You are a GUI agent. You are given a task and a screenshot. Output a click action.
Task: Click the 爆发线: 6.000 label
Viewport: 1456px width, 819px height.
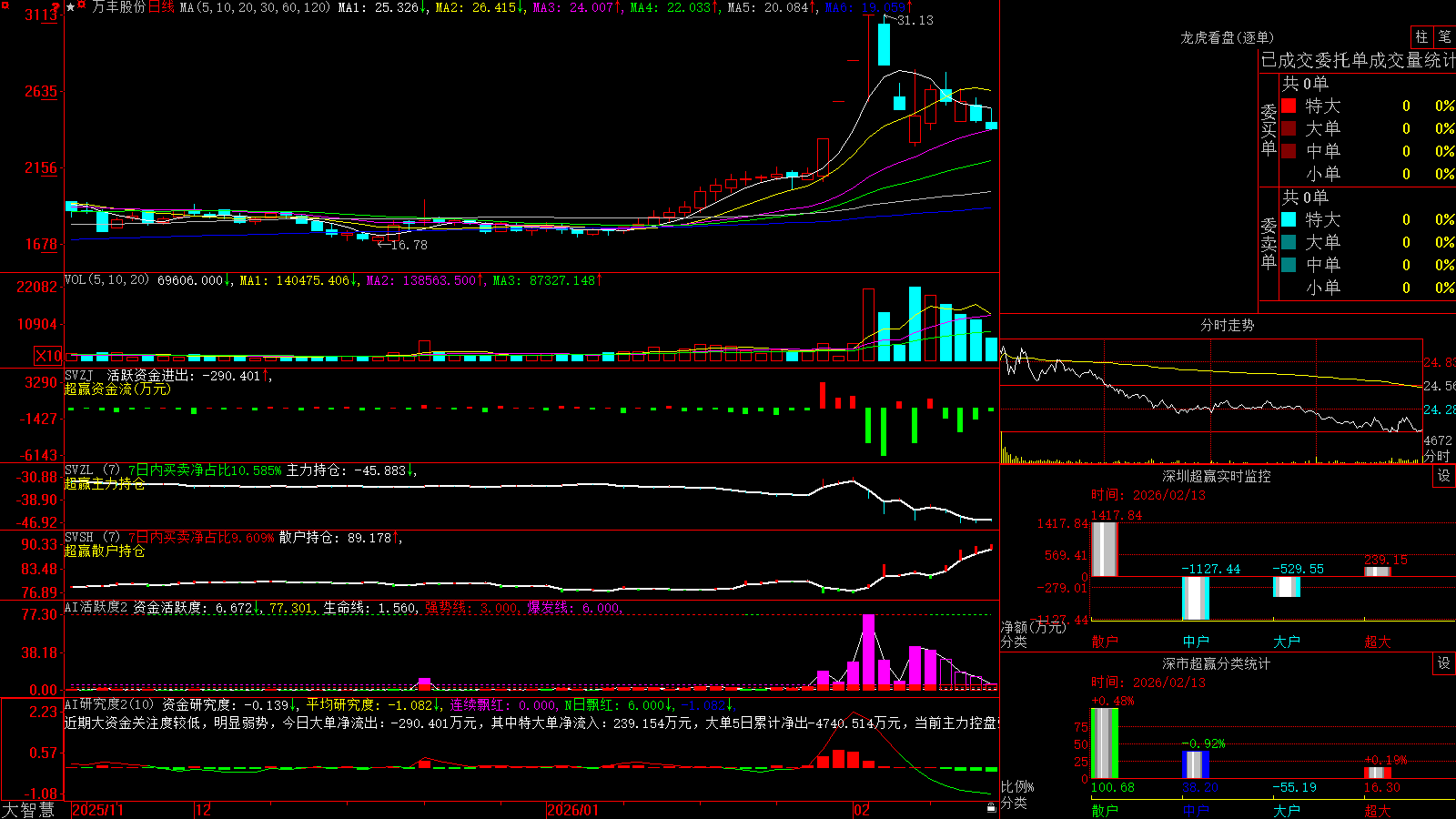[x=575, y=608]
